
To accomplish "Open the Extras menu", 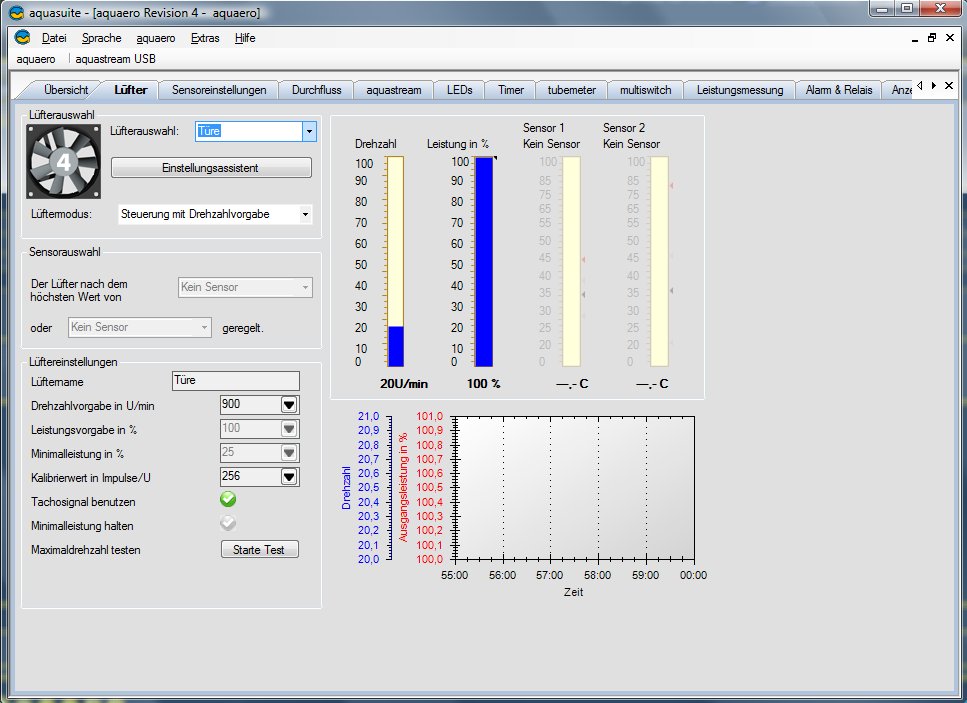I will coord(204,38).
